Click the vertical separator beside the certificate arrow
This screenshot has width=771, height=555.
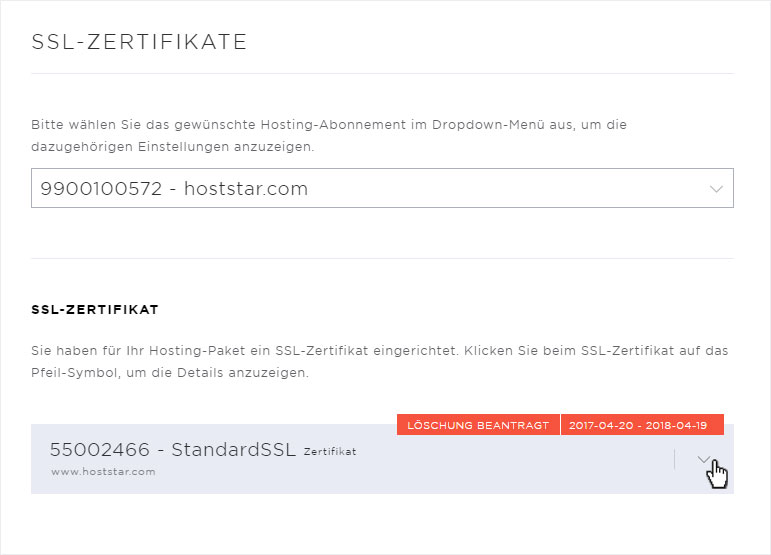[675, 459]
